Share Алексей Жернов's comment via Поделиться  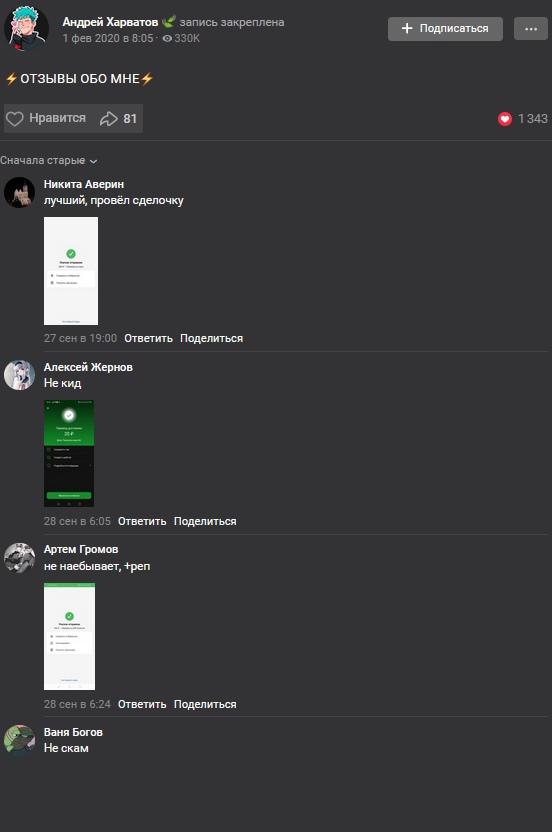(x=205, y=521)
